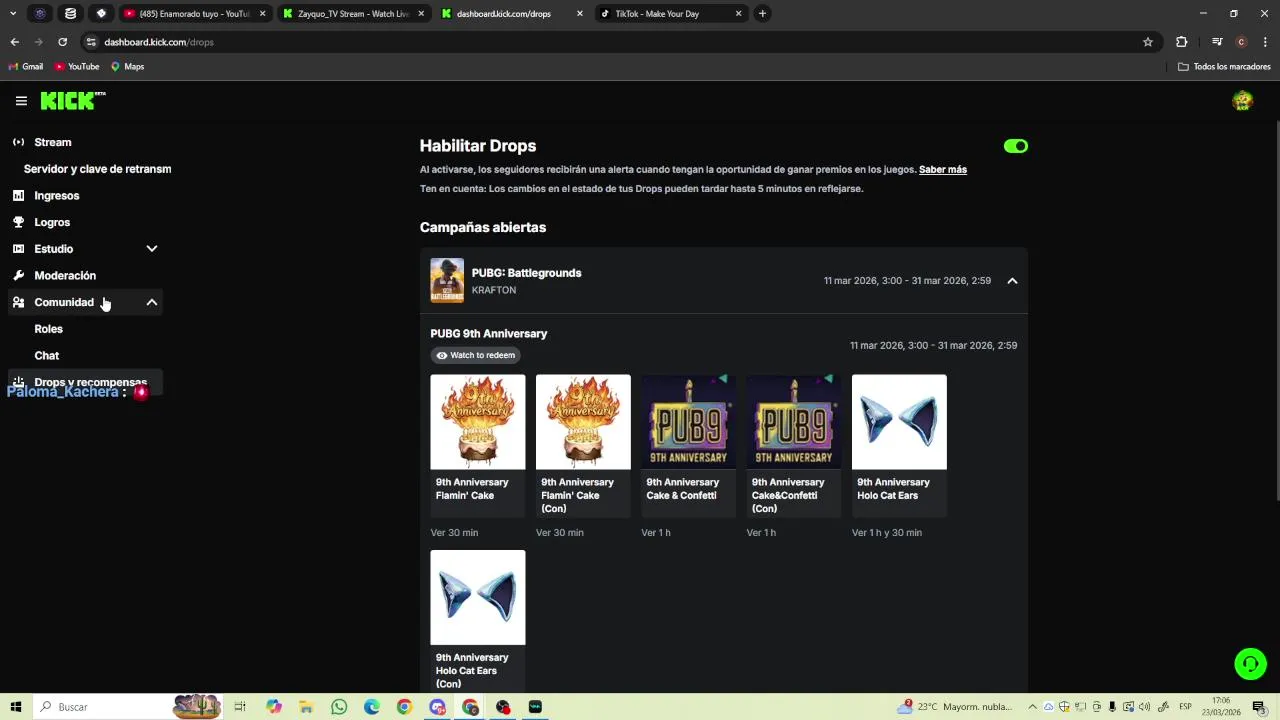The width and height of the screenshot is (1280, 720).
Task: Open File Explorer from the taskbar
Action: 306,707
